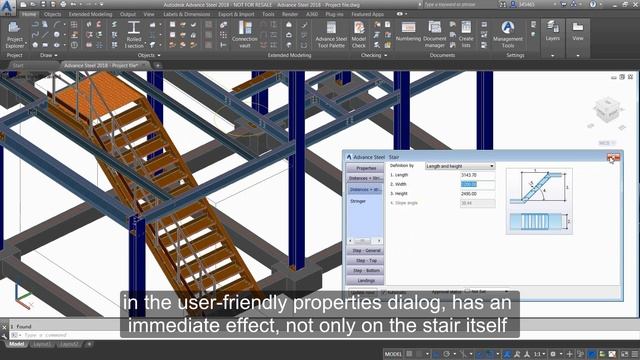Click the Create lists icon

(x=466, y=35)
